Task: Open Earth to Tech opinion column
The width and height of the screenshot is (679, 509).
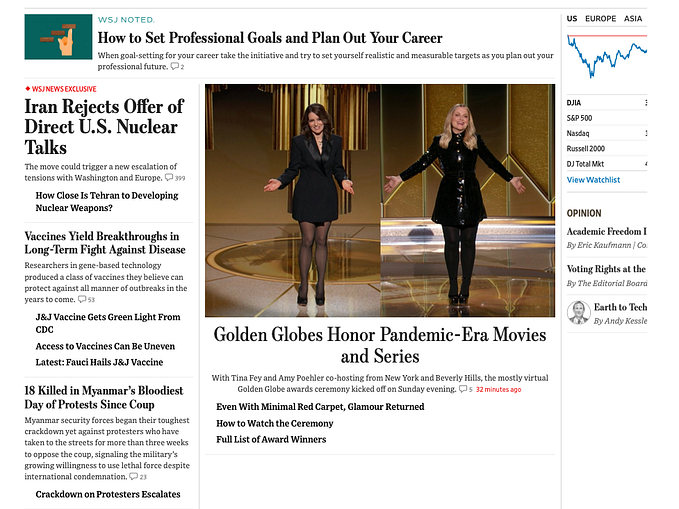Action: (620, 307)
